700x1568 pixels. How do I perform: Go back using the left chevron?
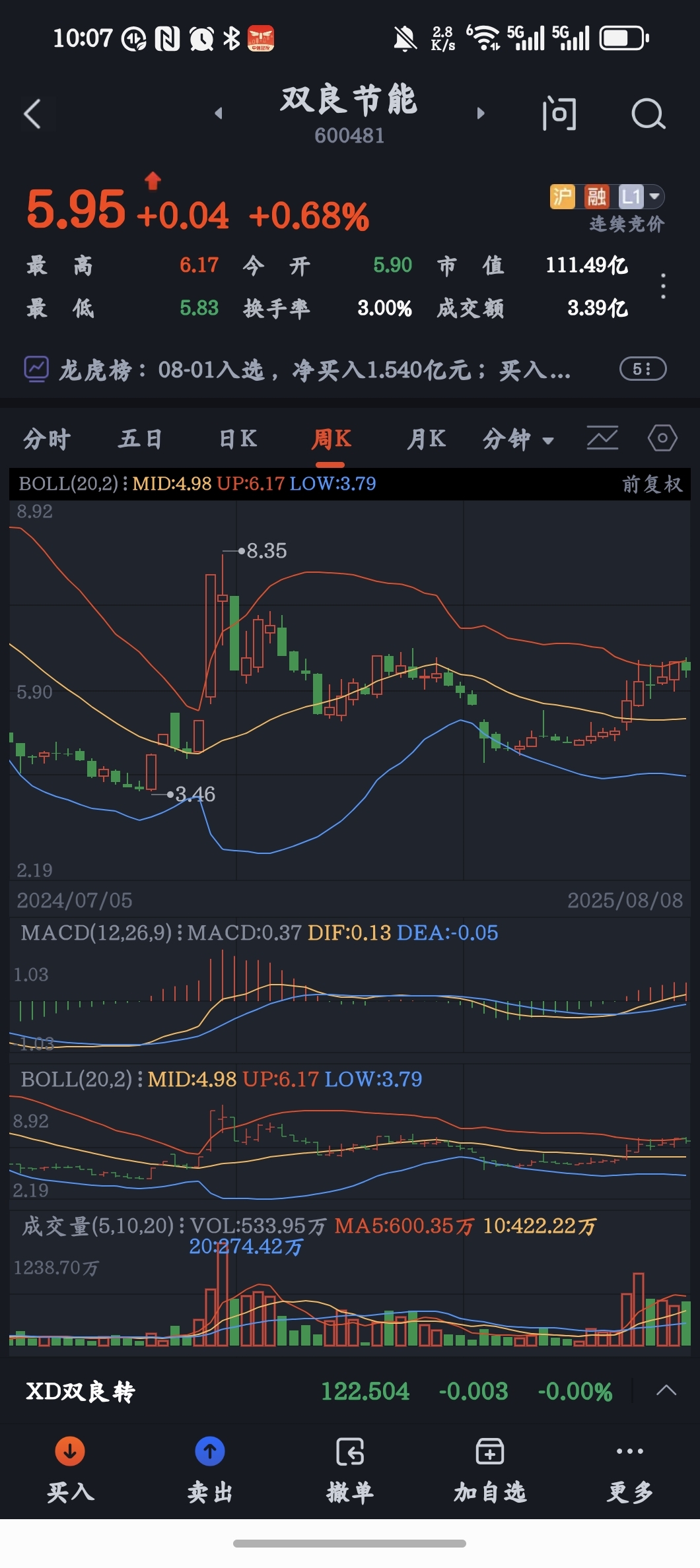32,114
